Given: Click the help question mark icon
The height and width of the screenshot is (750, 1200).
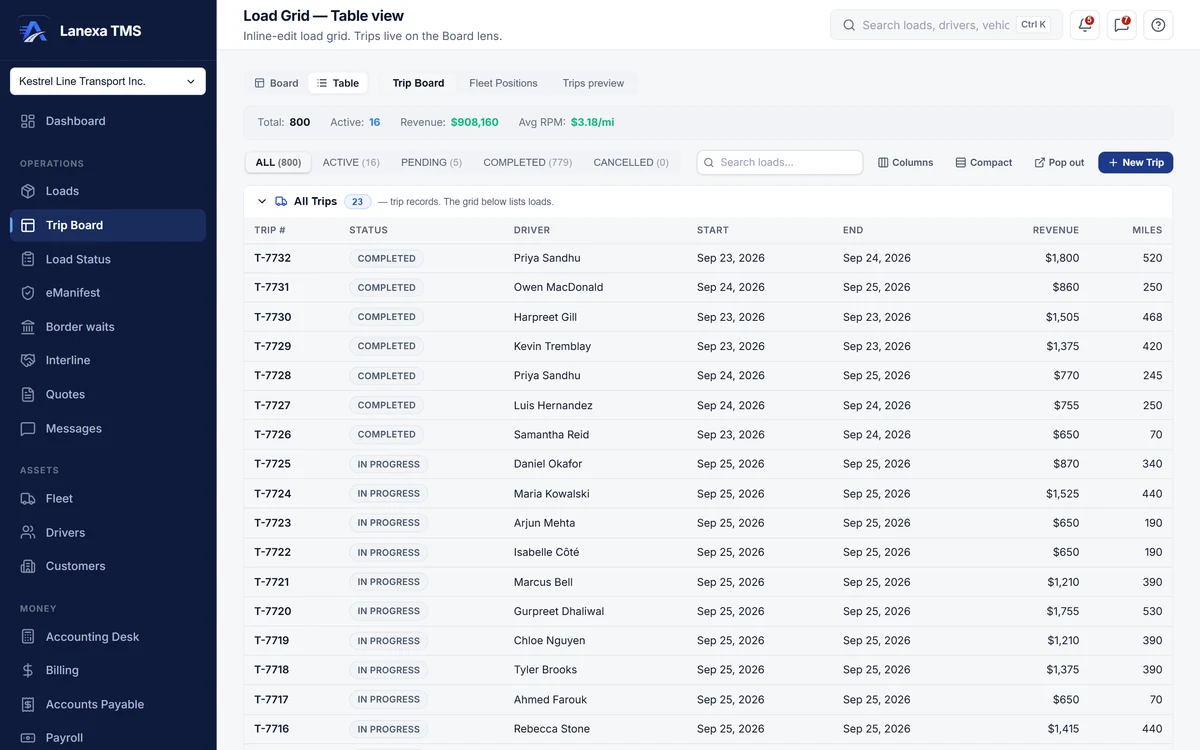Looking at the screenshot, I should [1158, 25].
